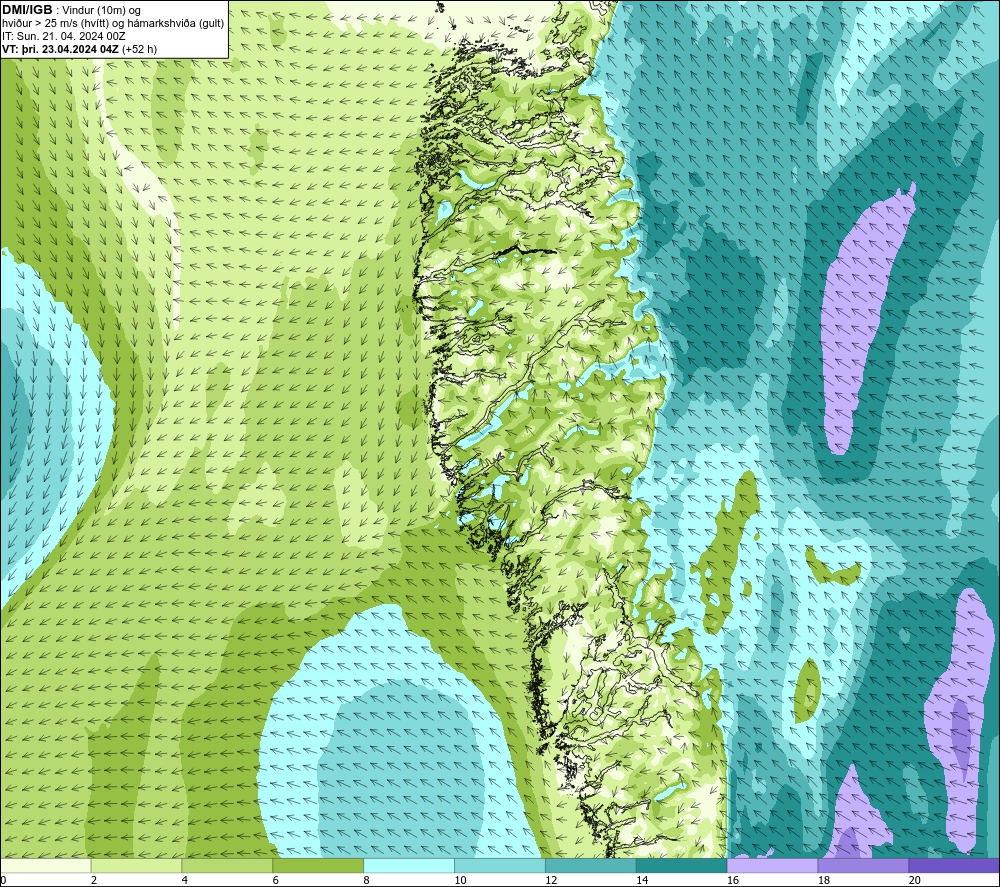Click the 6–8 m/s olive green swatch
Image resolution: width=1000 pixels, height=887 pixels.
[x=318, y=865]
